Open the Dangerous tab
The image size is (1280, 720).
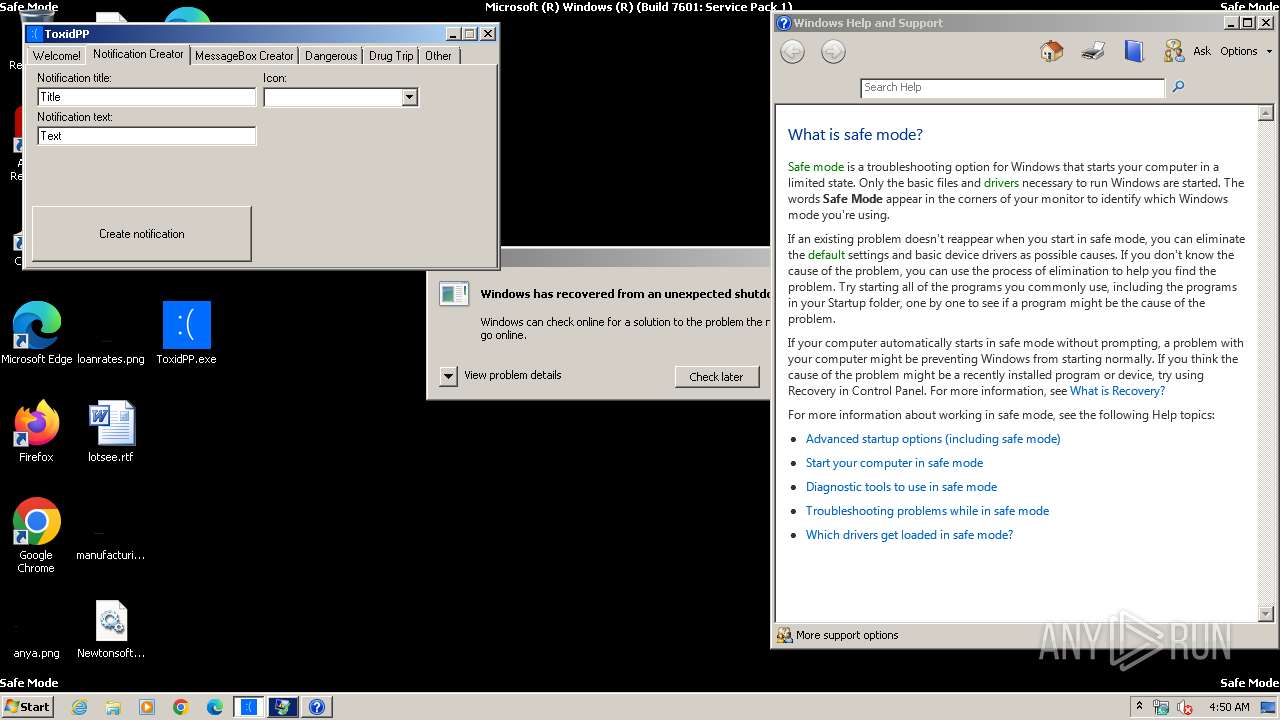click(x=331, y=56)
